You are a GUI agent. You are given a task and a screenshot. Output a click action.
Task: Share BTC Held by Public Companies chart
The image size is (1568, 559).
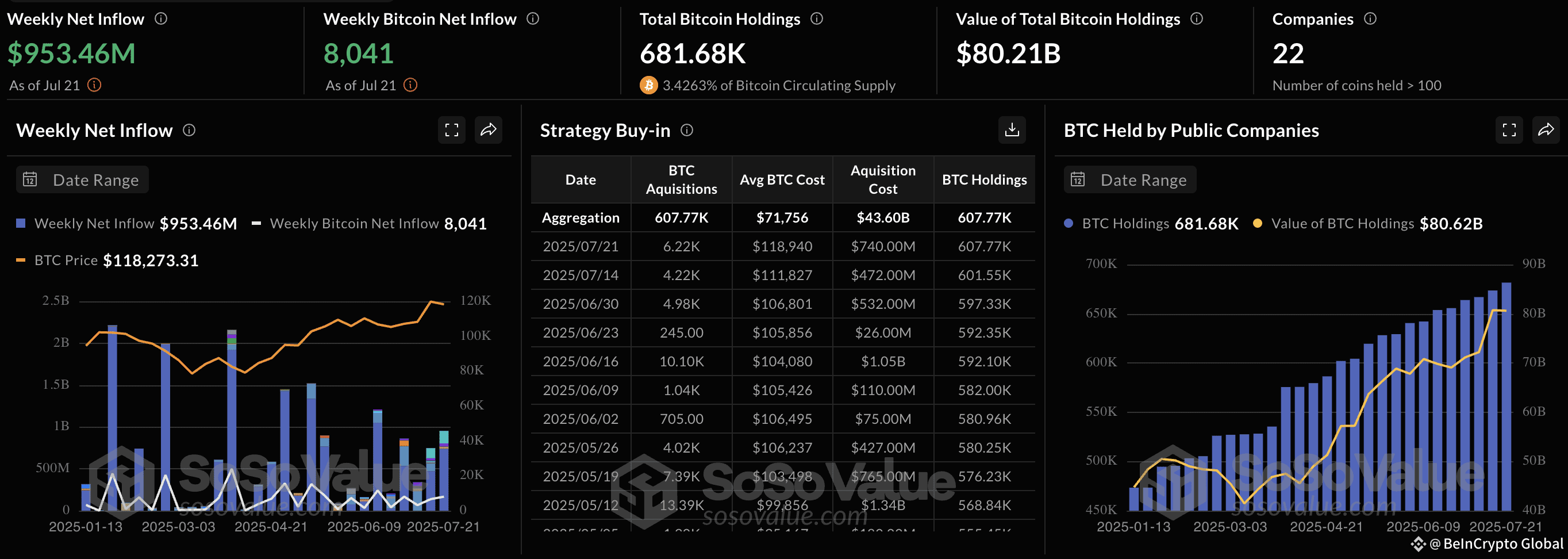pyautogui.click(x=1546, y=130)
